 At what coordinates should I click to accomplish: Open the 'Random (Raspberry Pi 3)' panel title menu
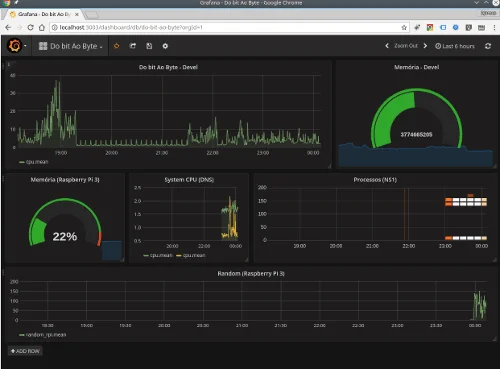point(251,274)
